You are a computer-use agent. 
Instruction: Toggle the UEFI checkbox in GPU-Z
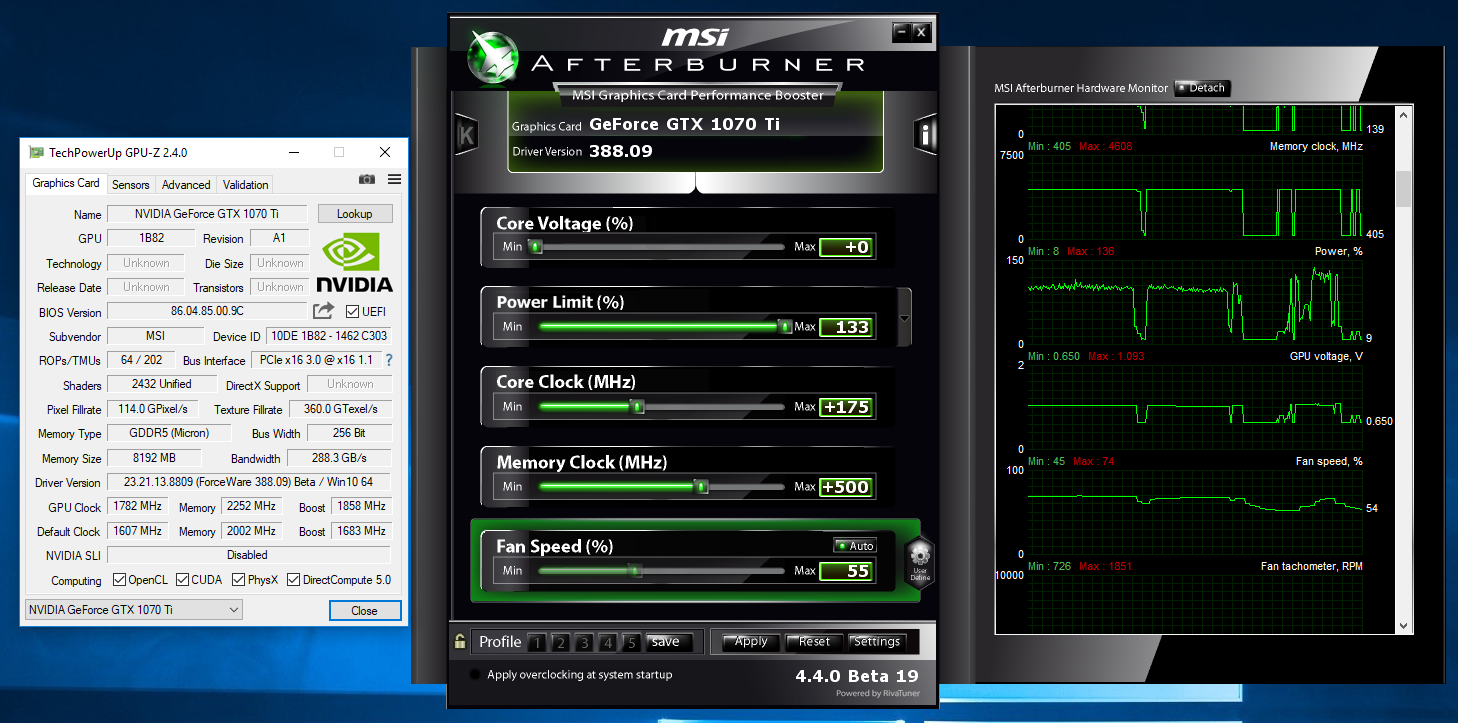coord(352,311)
